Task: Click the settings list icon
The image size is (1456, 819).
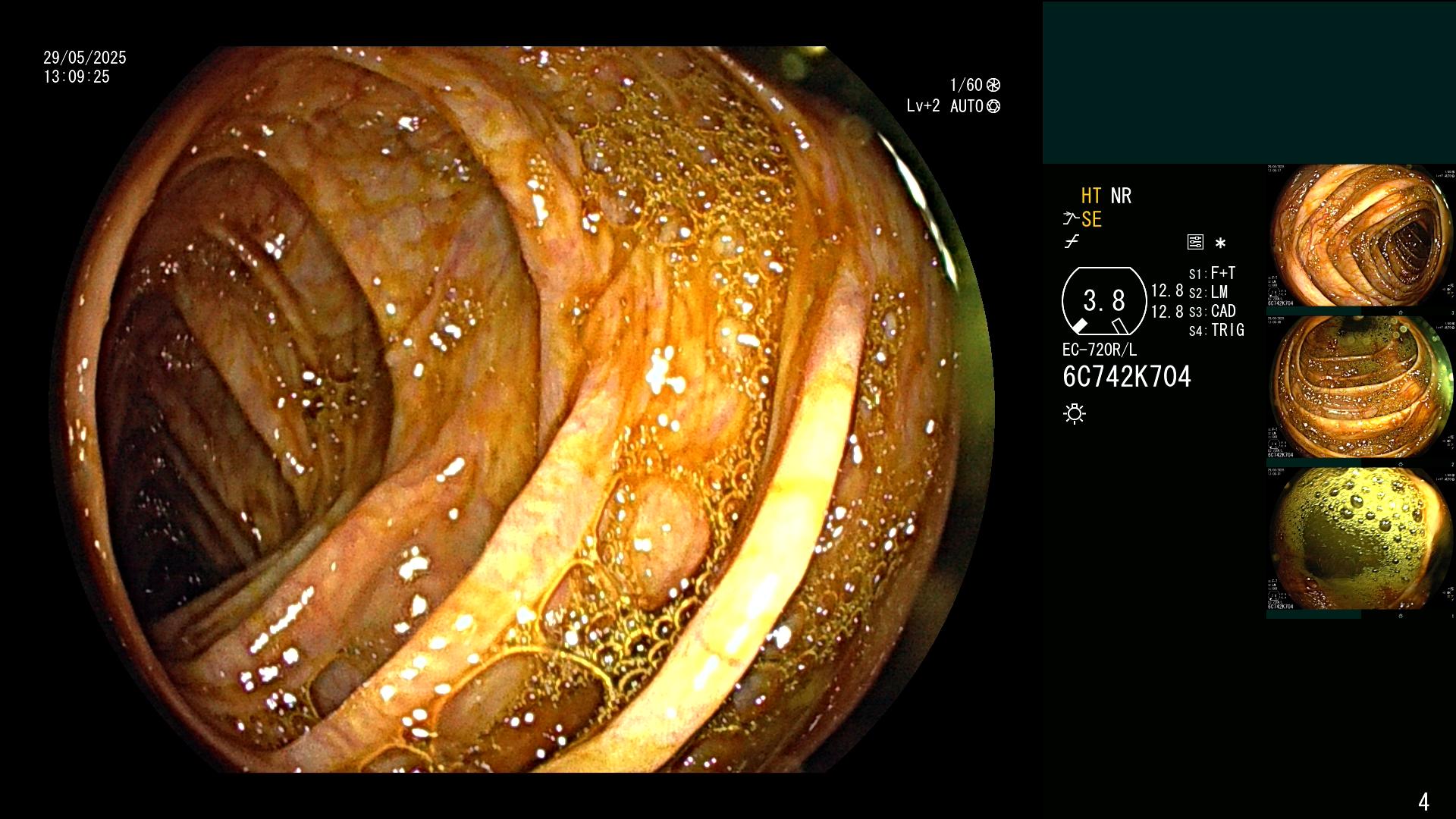Action: click(1195, 242)
